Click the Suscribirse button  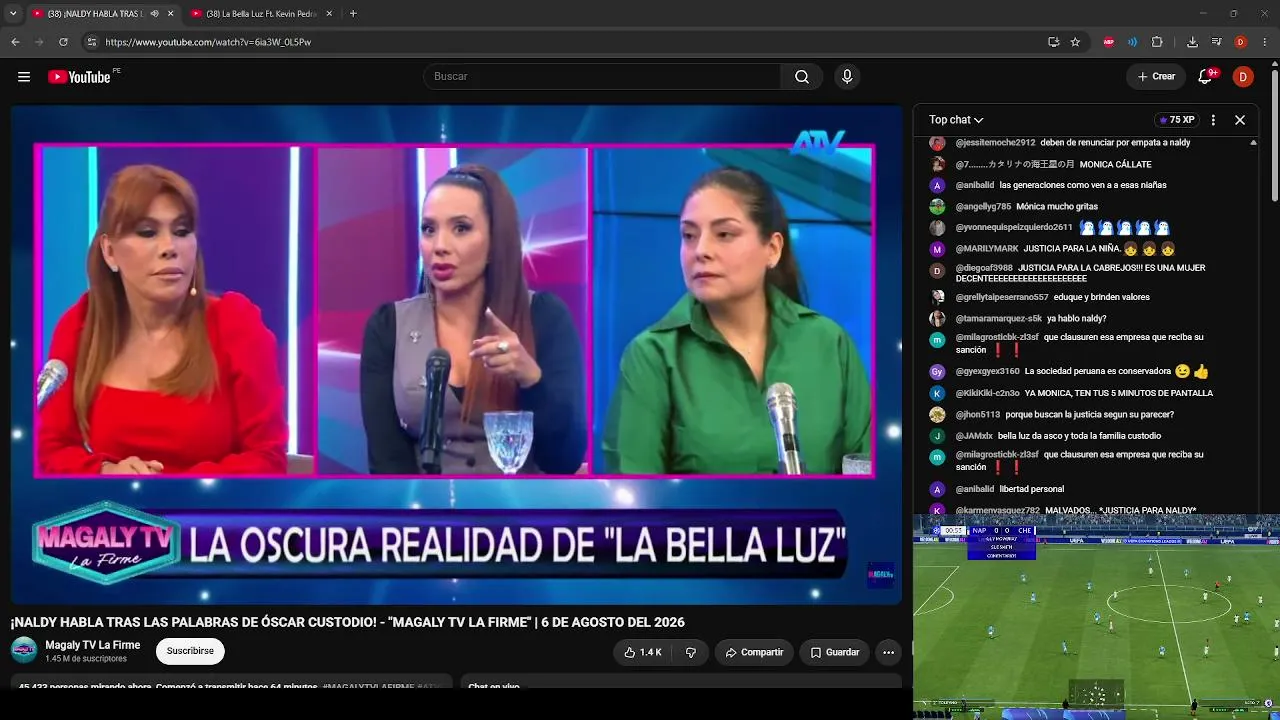[x=190, y=651]
